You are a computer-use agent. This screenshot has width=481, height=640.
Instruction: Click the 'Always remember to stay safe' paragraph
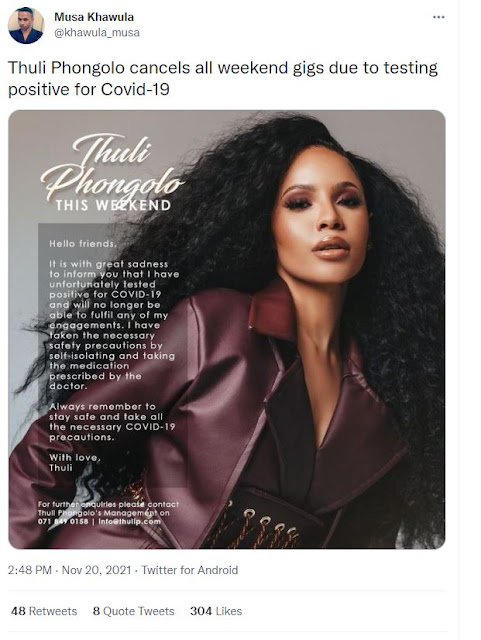112,422
